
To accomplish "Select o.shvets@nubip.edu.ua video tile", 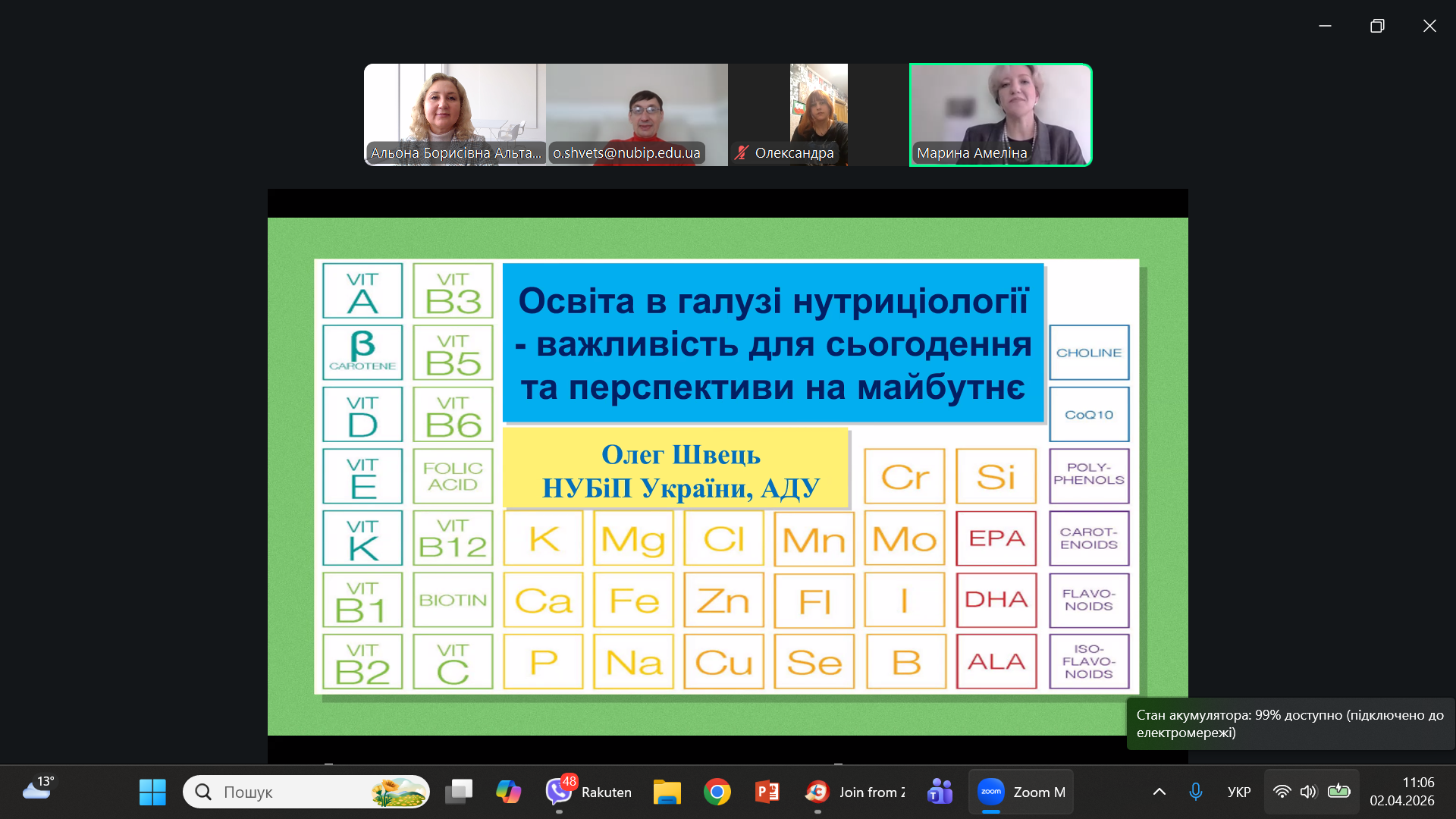I will (x=636, y=114).
